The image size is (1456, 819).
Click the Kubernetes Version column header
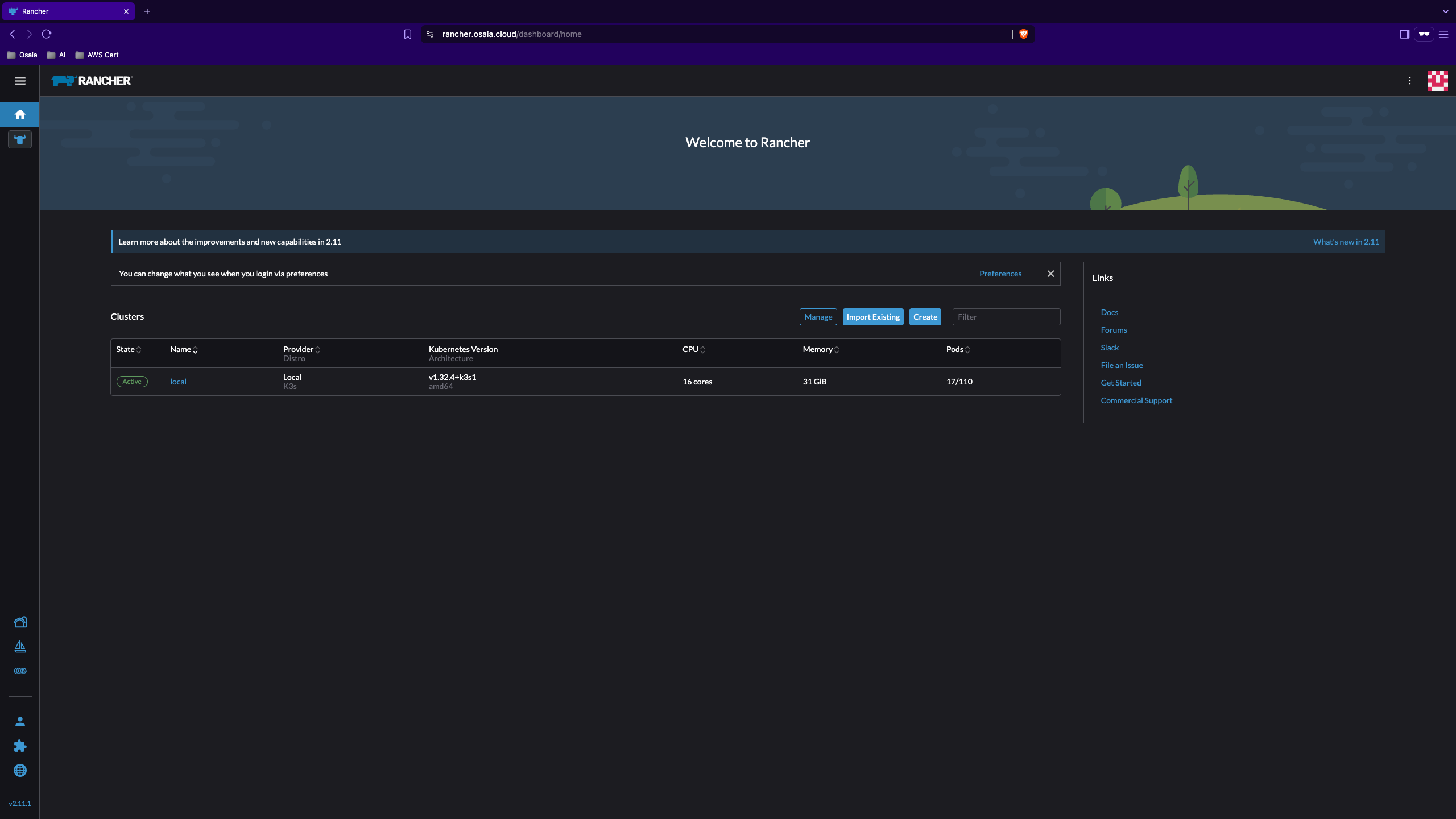(463, 349)
